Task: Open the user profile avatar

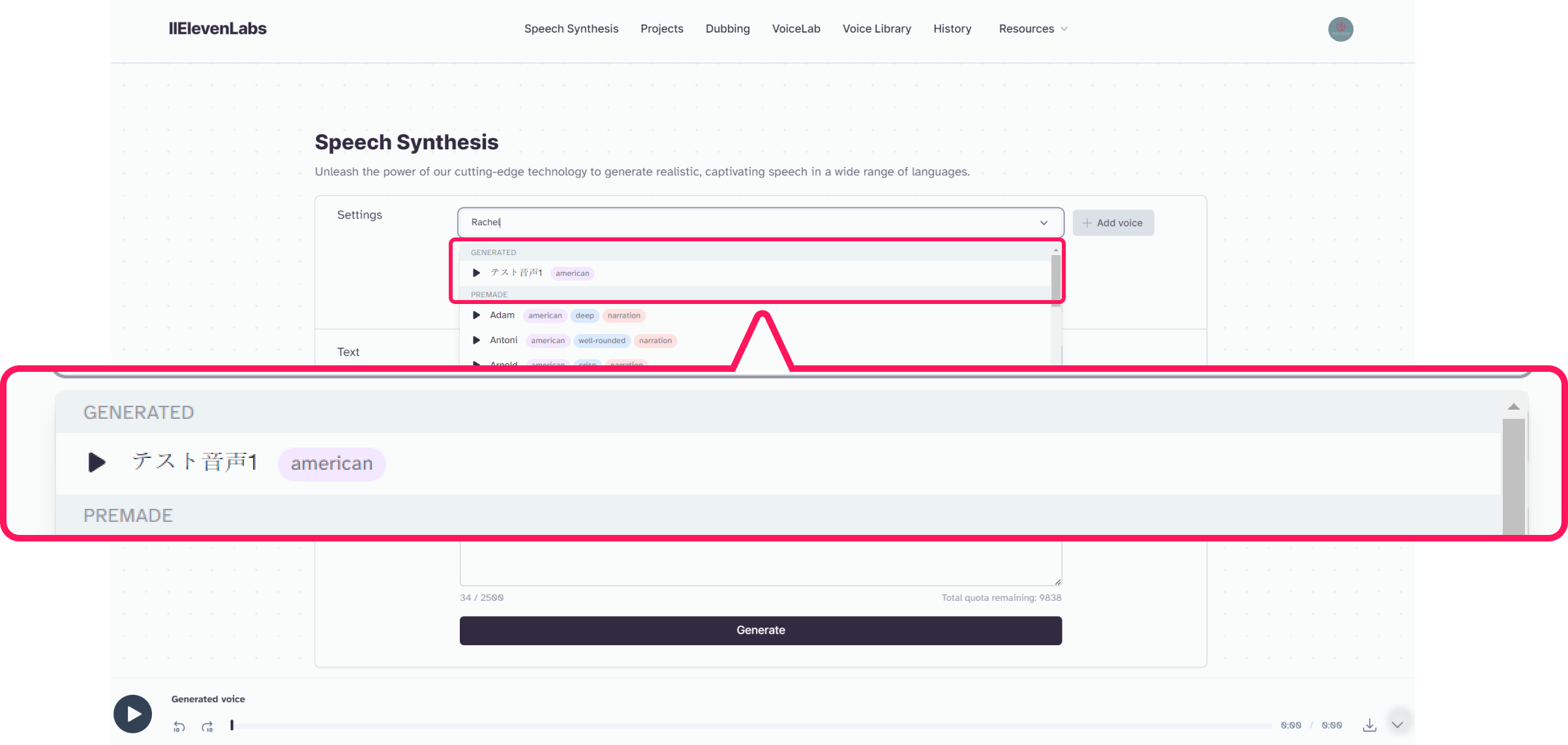Action: coord(1340,29)
